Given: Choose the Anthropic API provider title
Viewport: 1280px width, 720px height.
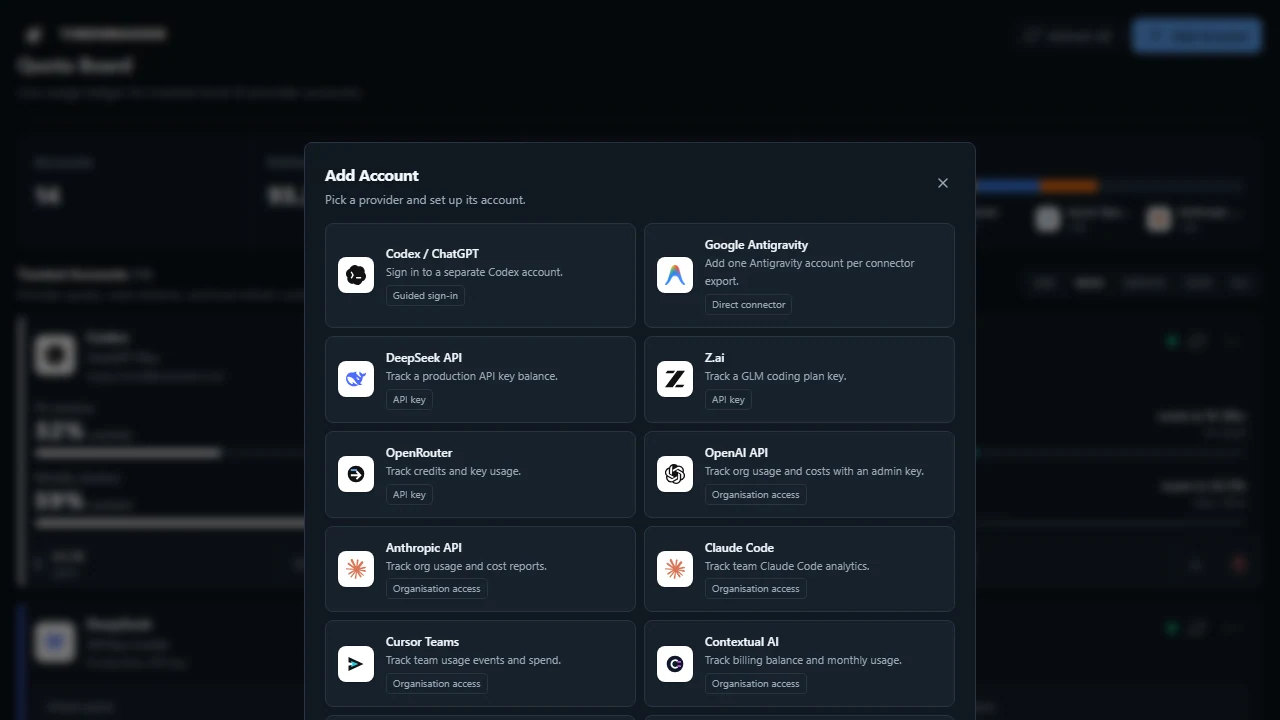Looking at the screenshot, I should pos(424,548).
